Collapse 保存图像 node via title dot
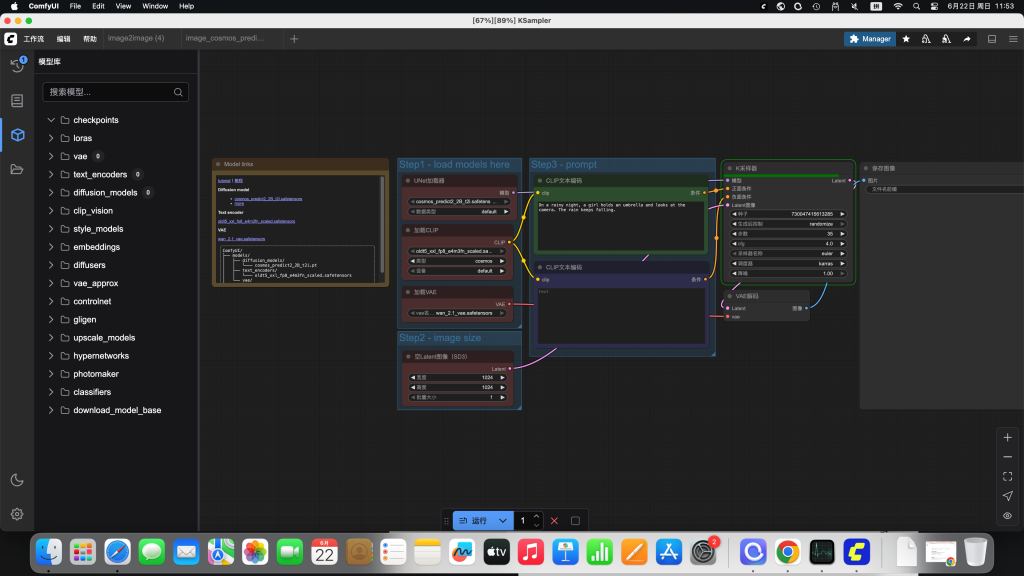This screenshot has width=1024, height=576. pyautogui.click(x=866, y=168)
